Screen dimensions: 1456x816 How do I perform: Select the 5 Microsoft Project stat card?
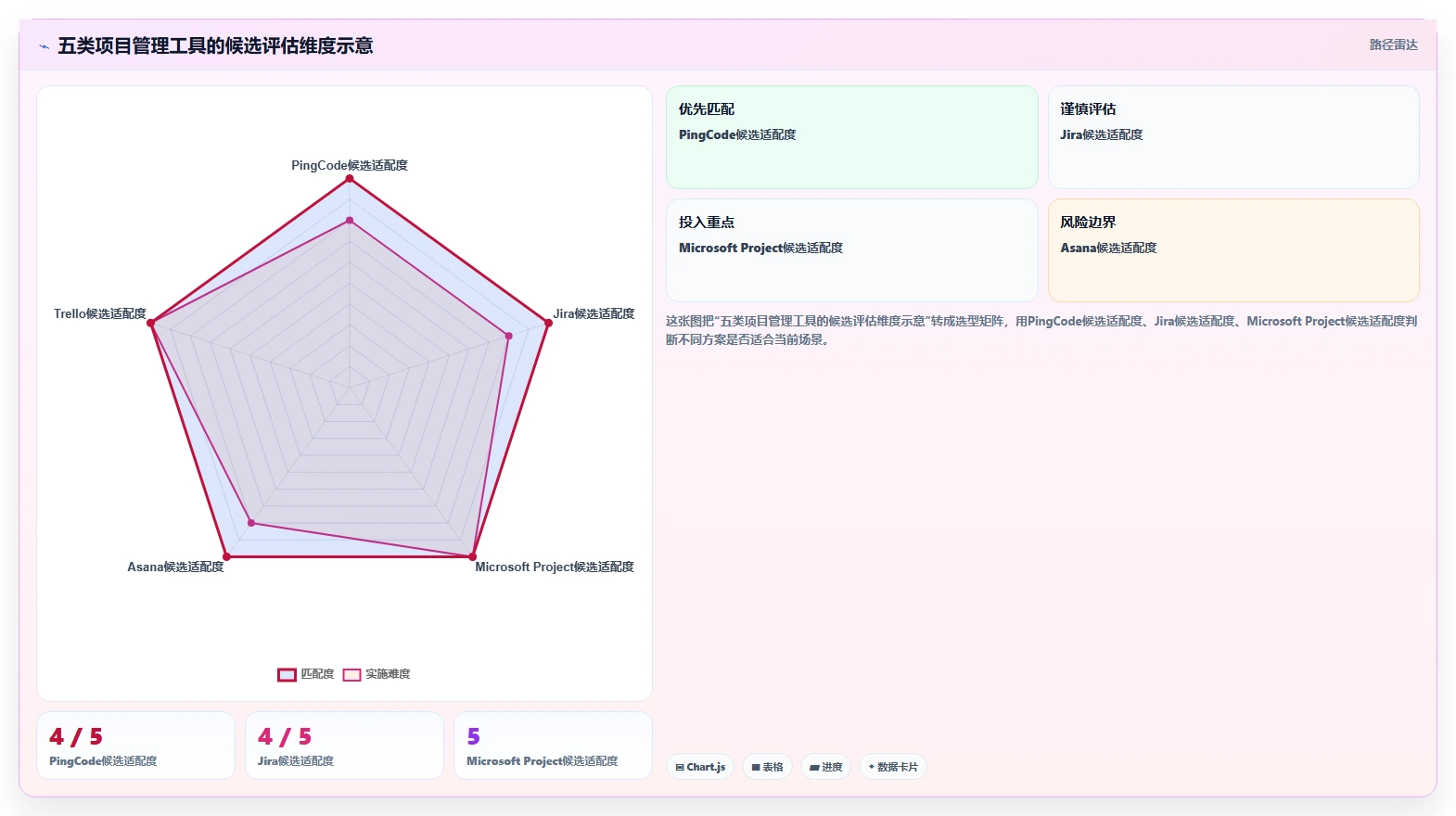[x=553, y=746]
